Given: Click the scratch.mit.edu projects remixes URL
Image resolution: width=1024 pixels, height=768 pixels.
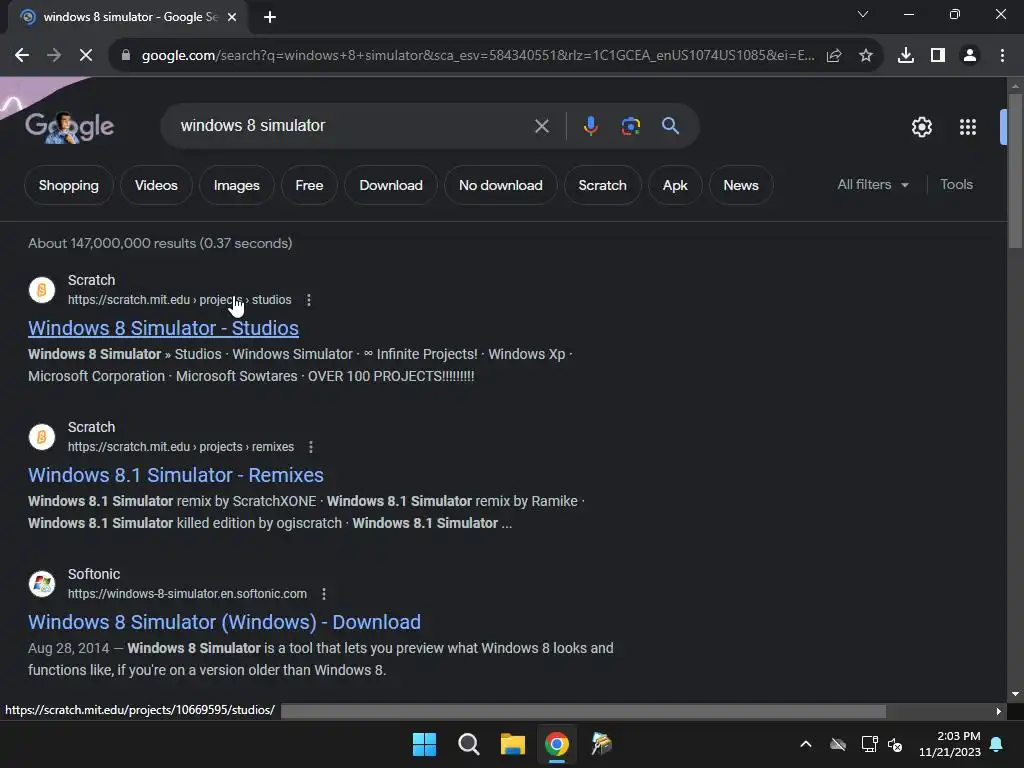Looking at the screenshot, I should [x=181, y=447].
